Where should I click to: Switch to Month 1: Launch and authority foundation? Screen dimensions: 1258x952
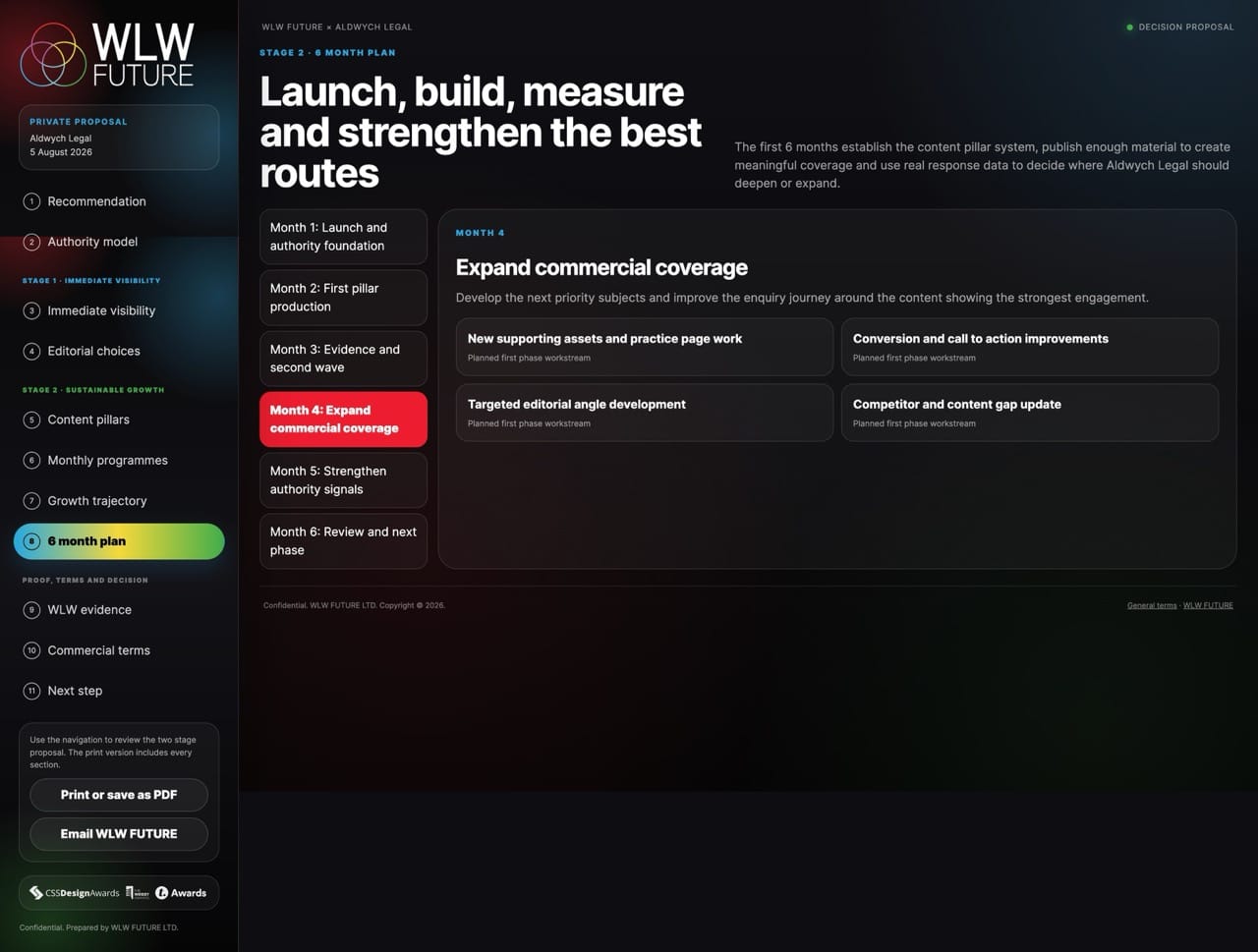tap(343, 237)
